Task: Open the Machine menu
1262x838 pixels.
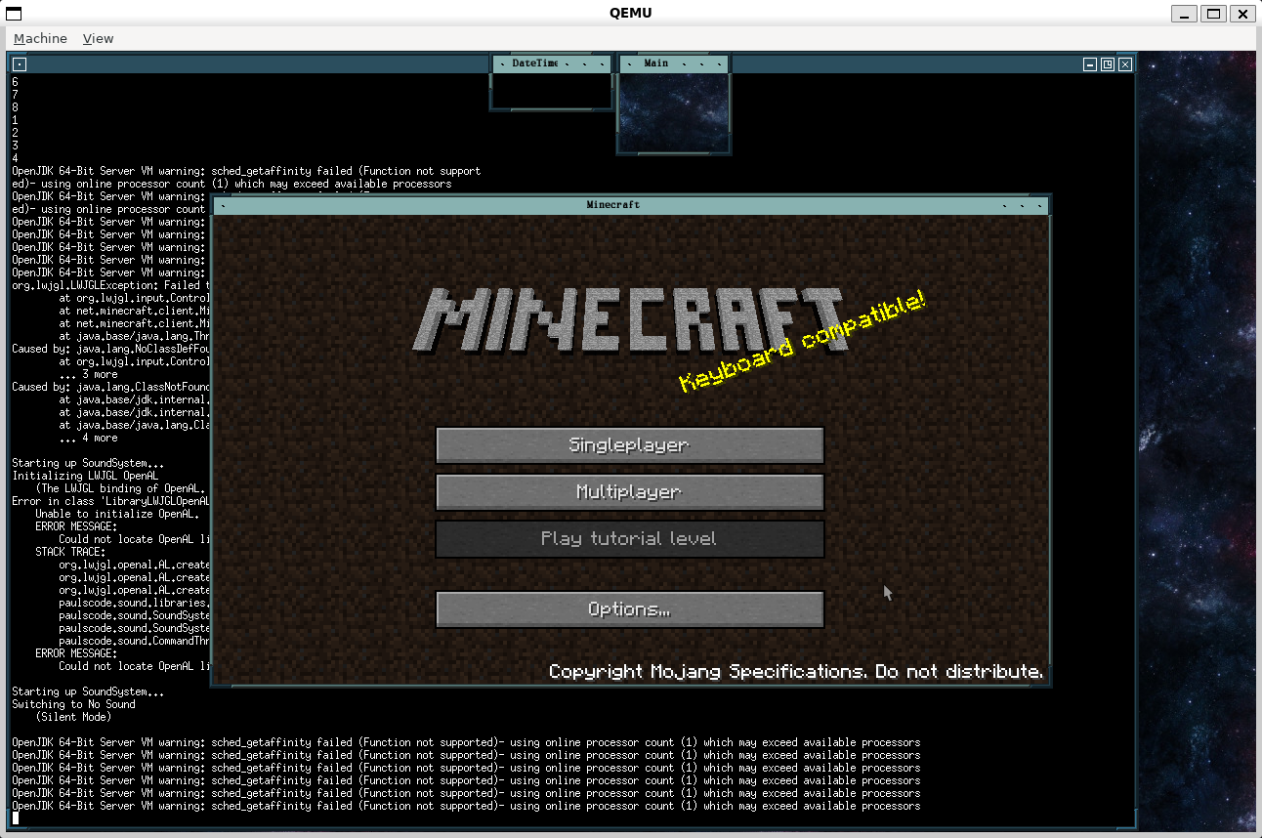Action: [x=40, y=38]
